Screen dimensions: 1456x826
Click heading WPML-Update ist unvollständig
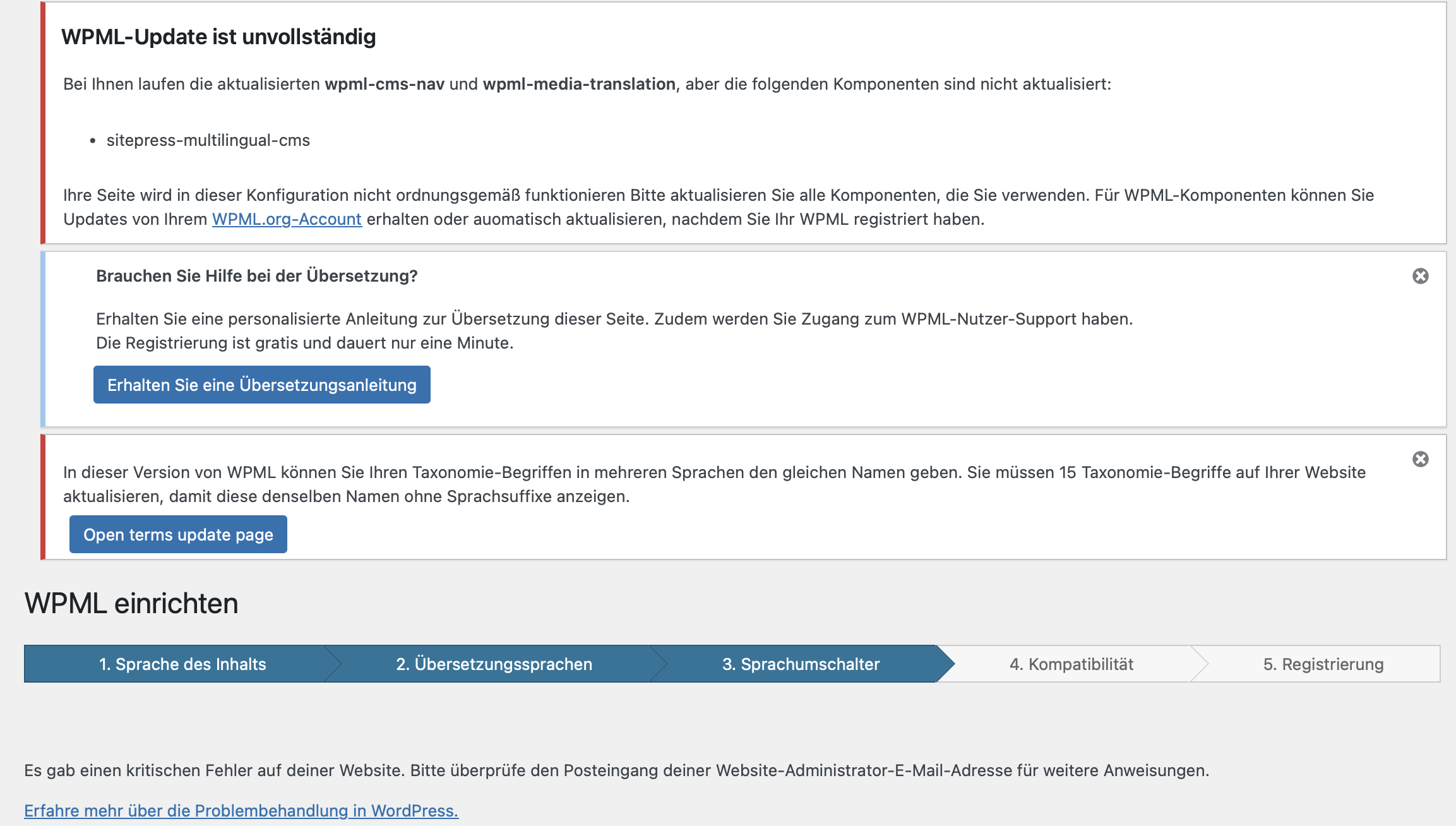[218, 37]
